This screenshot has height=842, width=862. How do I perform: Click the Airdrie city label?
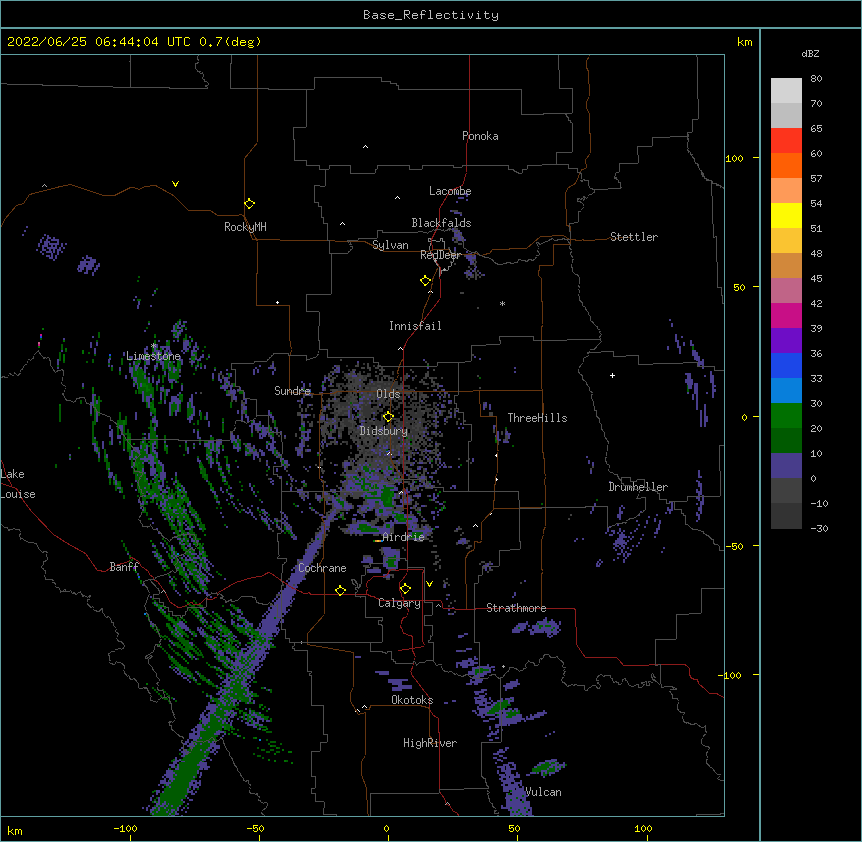click(x=404, y=537)
